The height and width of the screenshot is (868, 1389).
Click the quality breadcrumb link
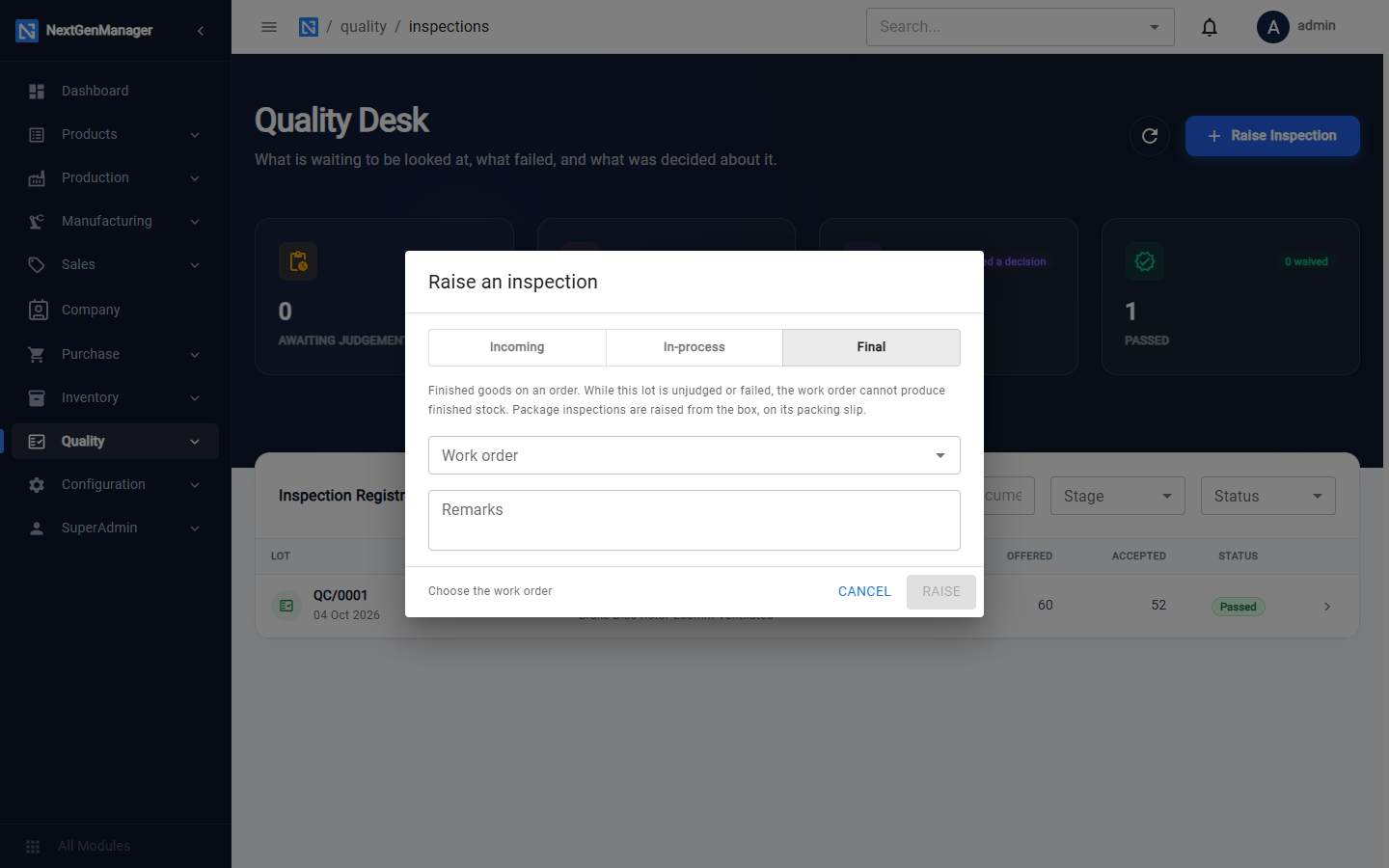point(364,27)
